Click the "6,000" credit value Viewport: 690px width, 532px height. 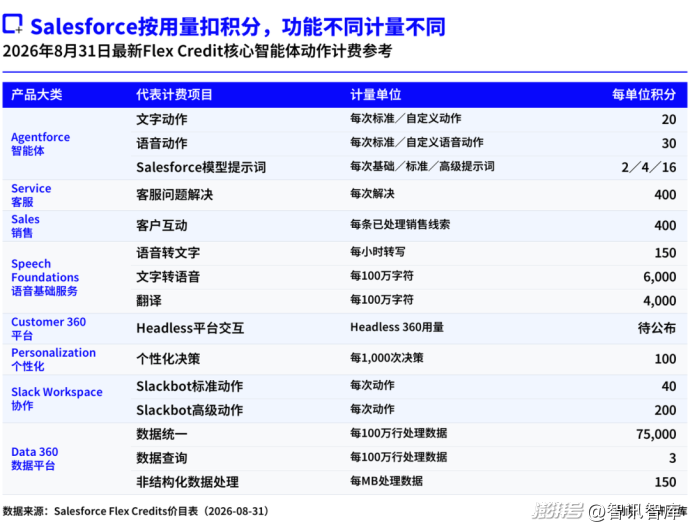point(660,277)
